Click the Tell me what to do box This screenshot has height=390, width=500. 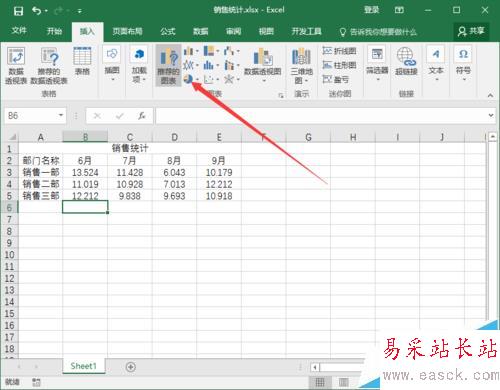click(378, 32)
